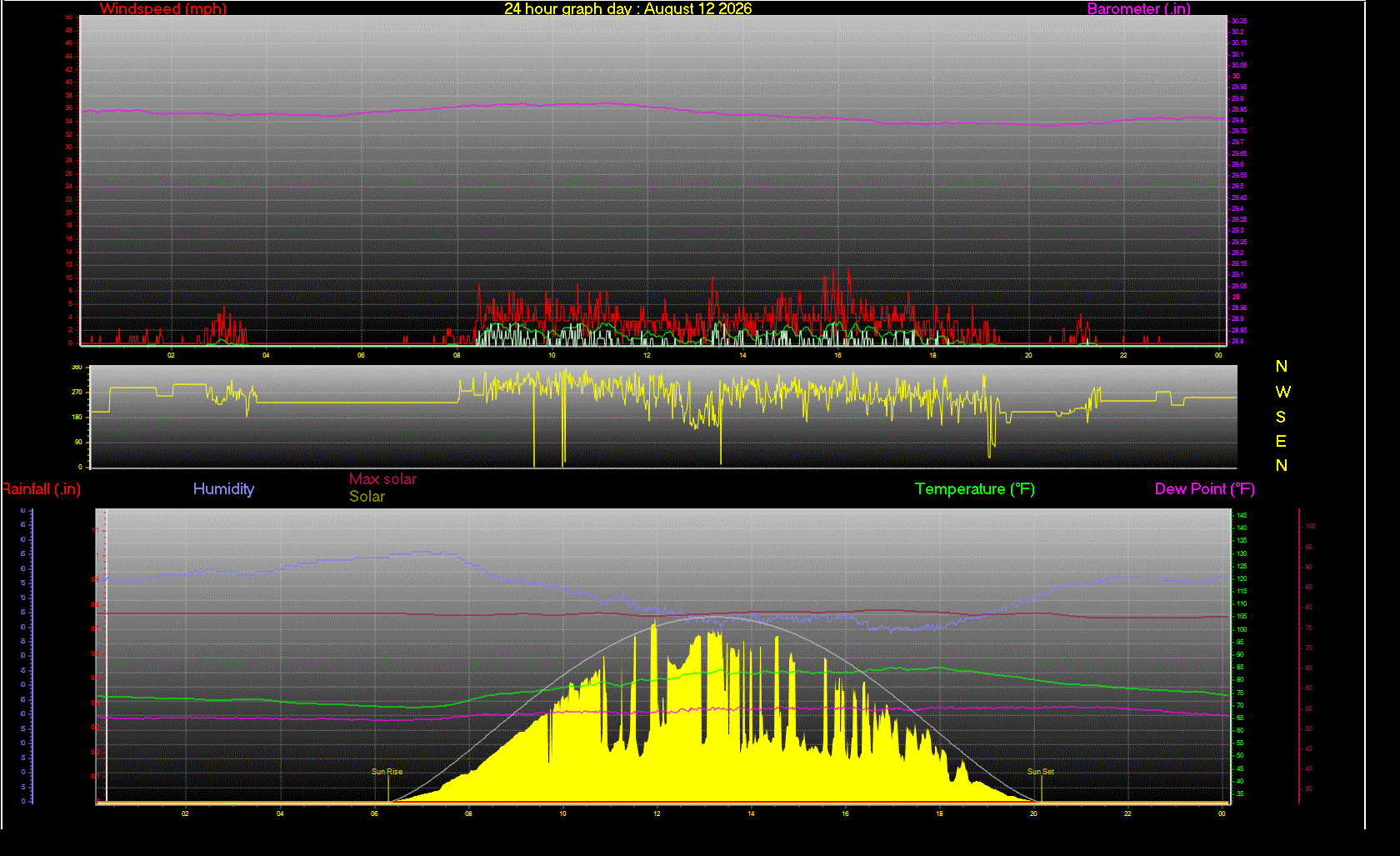Click hour 18 on the solar graph axis
Viewport: 1400px width, 856px height.
pos(939,813)
